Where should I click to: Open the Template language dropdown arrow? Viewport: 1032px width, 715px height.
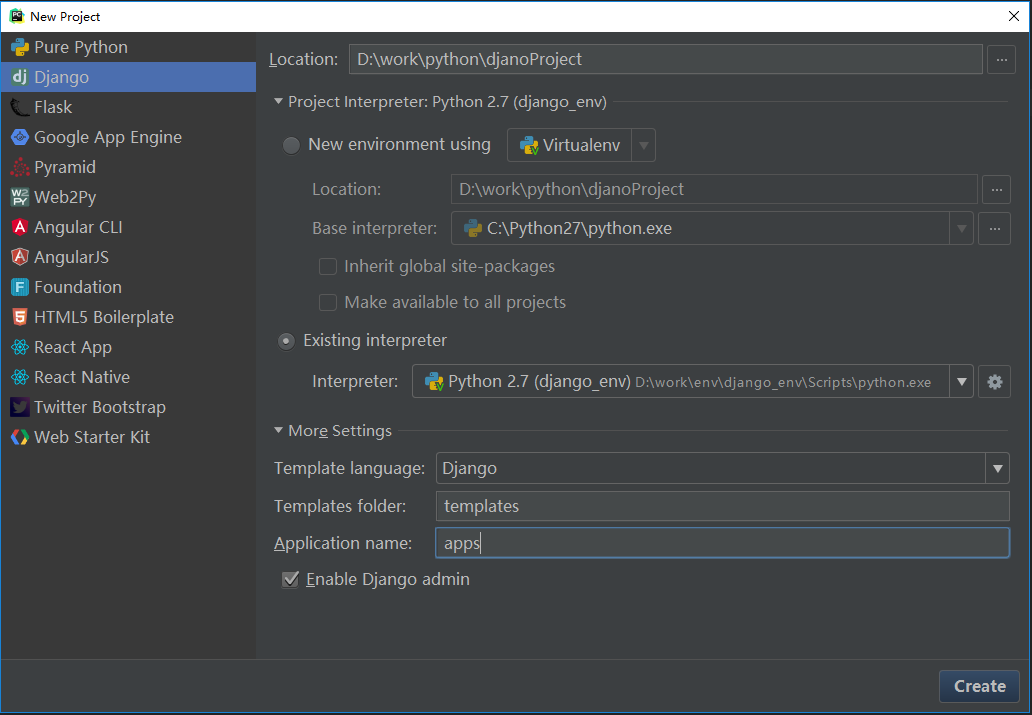(998, 469)
